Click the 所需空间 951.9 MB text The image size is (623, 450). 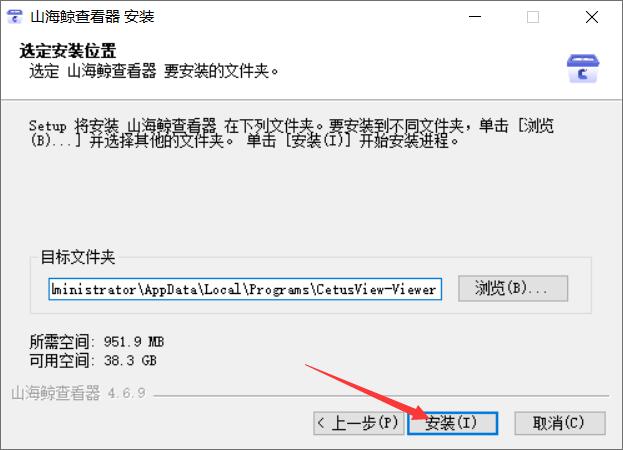point(97,342)
